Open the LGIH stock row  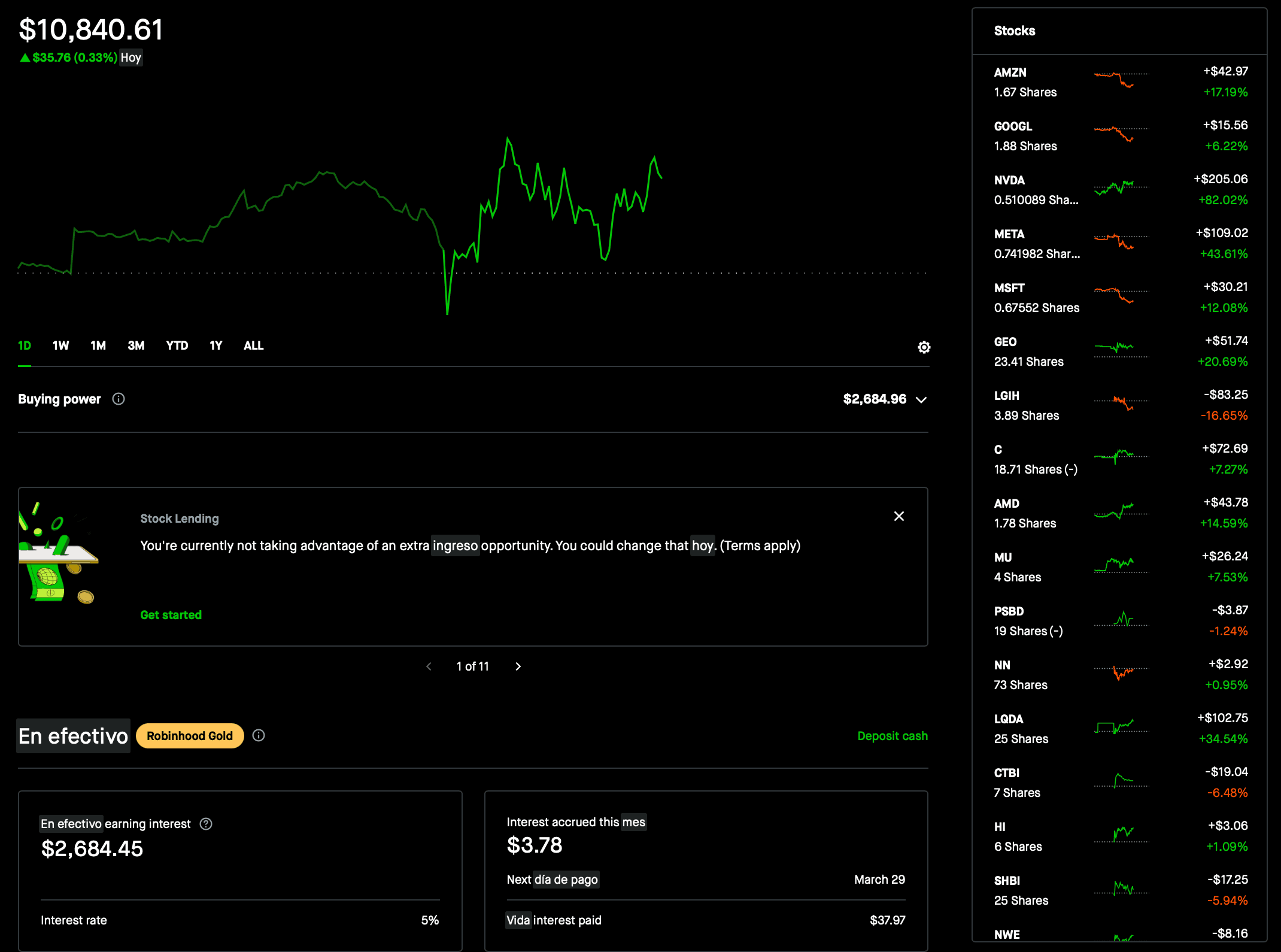click(1120, 405)
